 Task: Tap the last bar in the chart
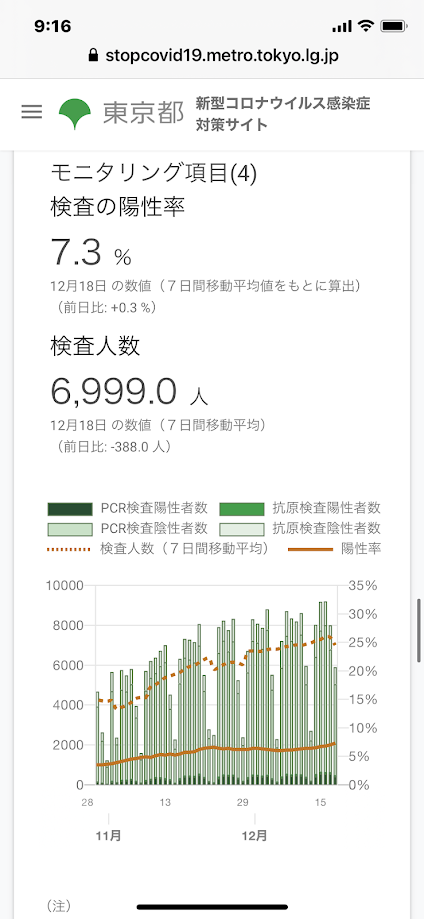(x=335, y=726)
